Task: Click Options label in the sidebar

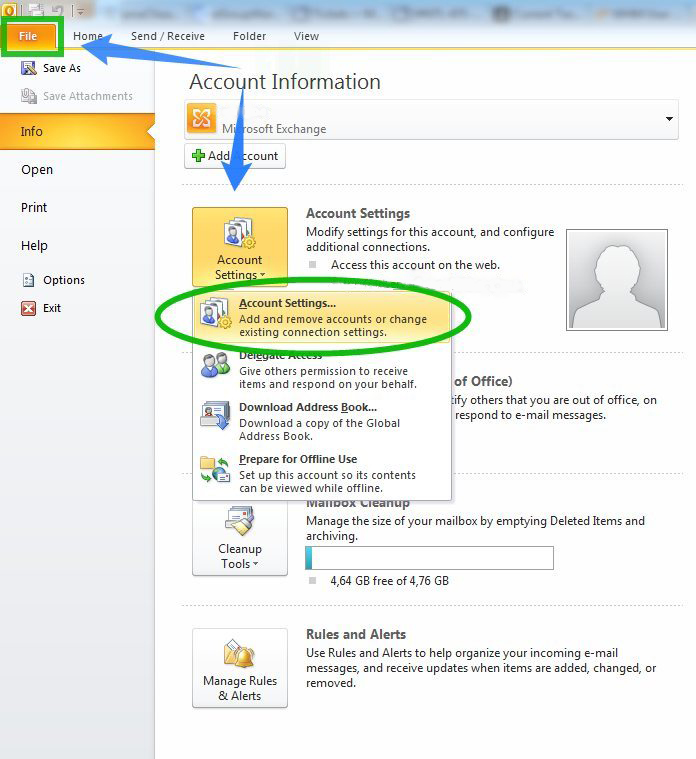Action: [64, 280]
